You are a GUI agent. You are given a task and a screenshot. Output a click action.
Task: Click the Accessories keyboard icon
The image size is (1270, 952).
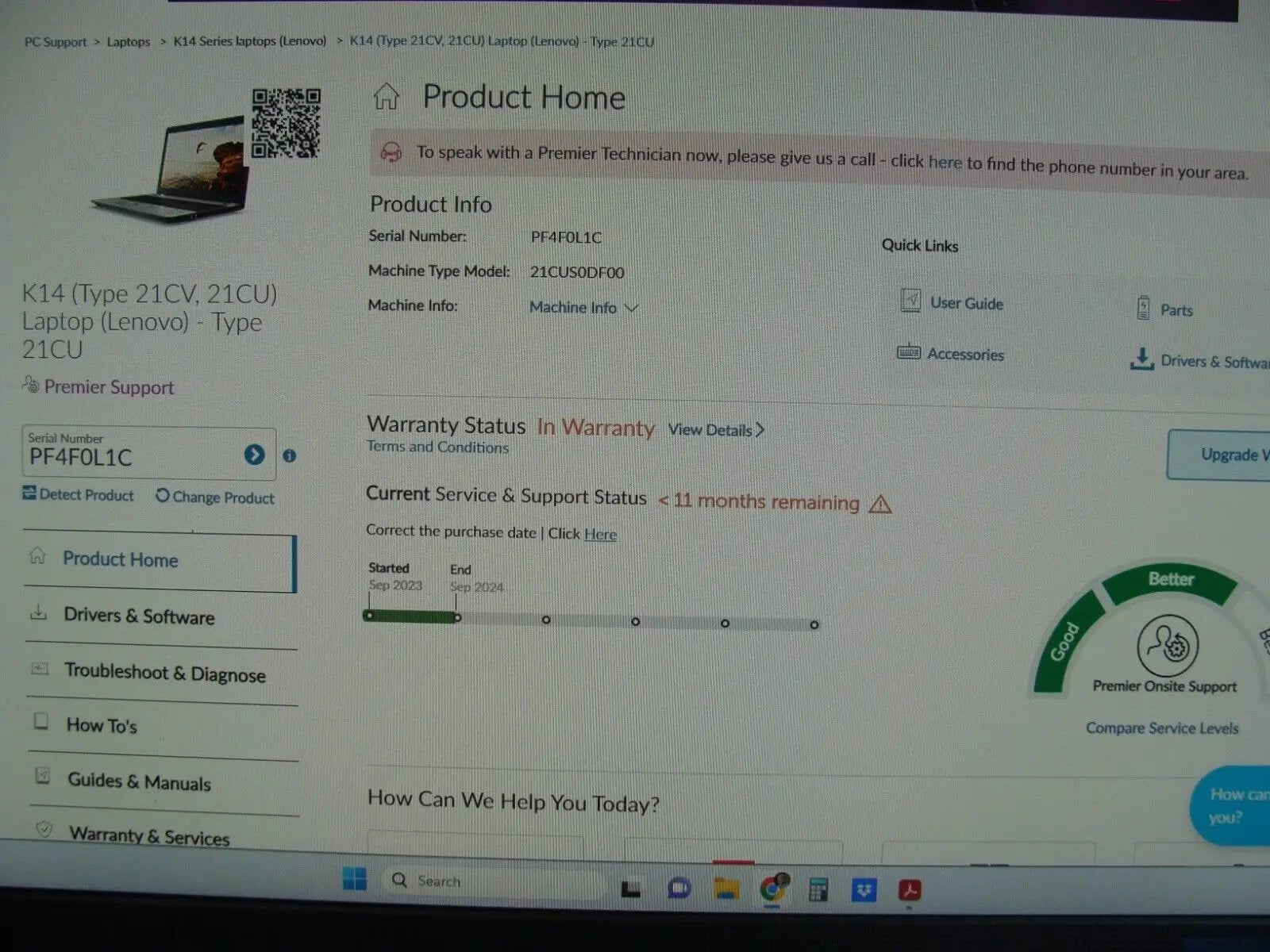tap(909, 352)
